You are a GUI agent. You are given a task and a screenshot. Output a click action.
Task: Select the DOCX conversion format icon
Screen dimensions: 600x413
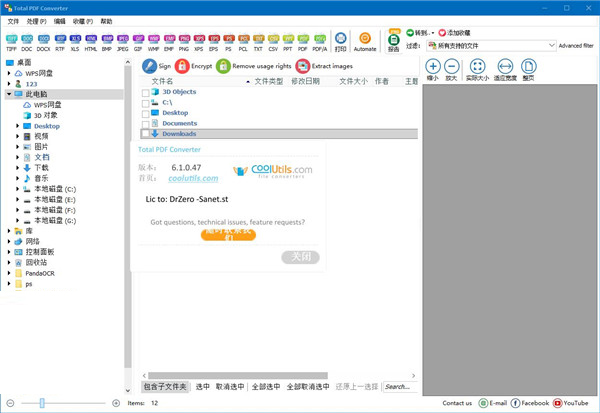coord(44,42)
